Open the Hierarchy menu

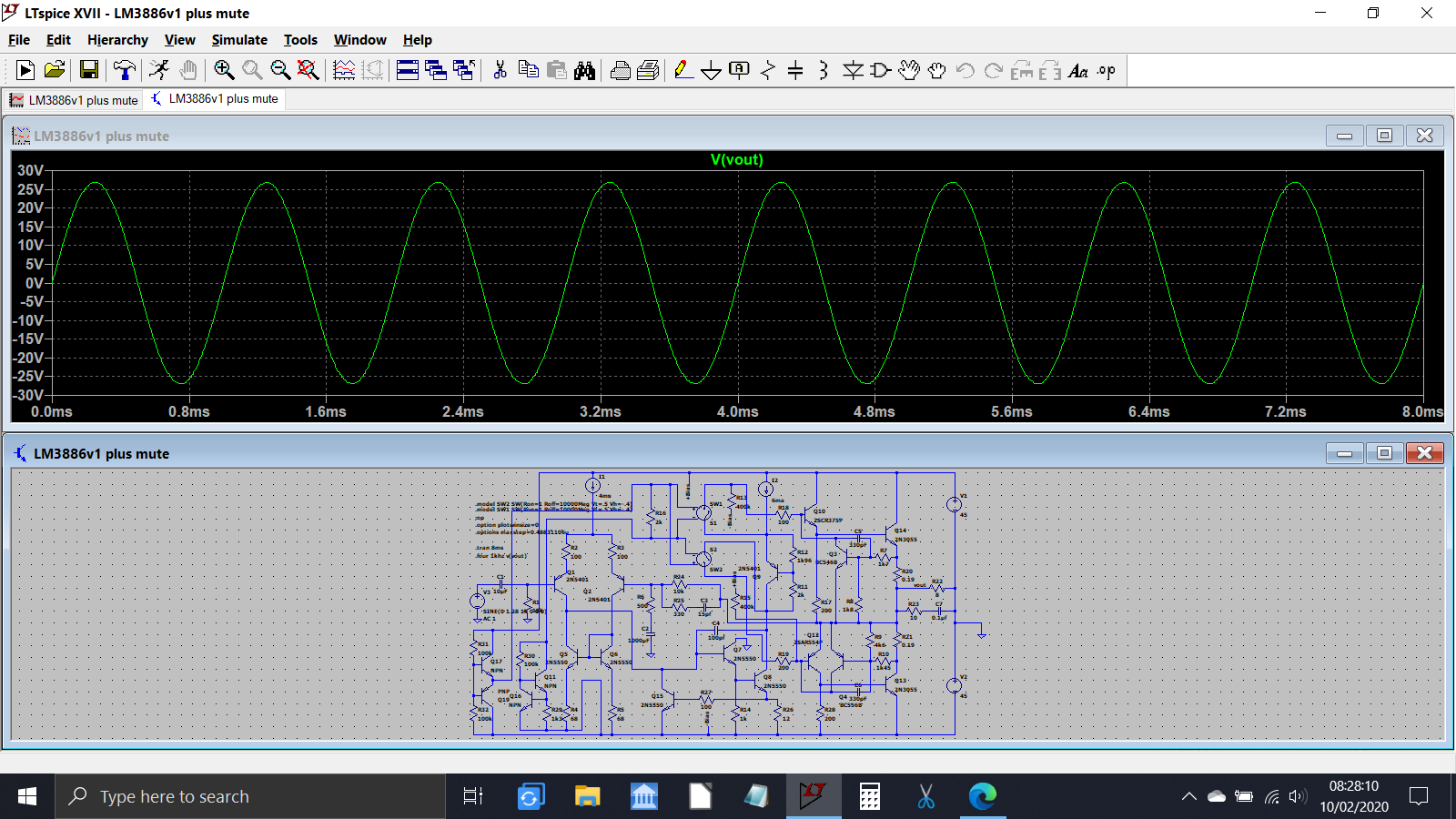click(x=117, y=40)
